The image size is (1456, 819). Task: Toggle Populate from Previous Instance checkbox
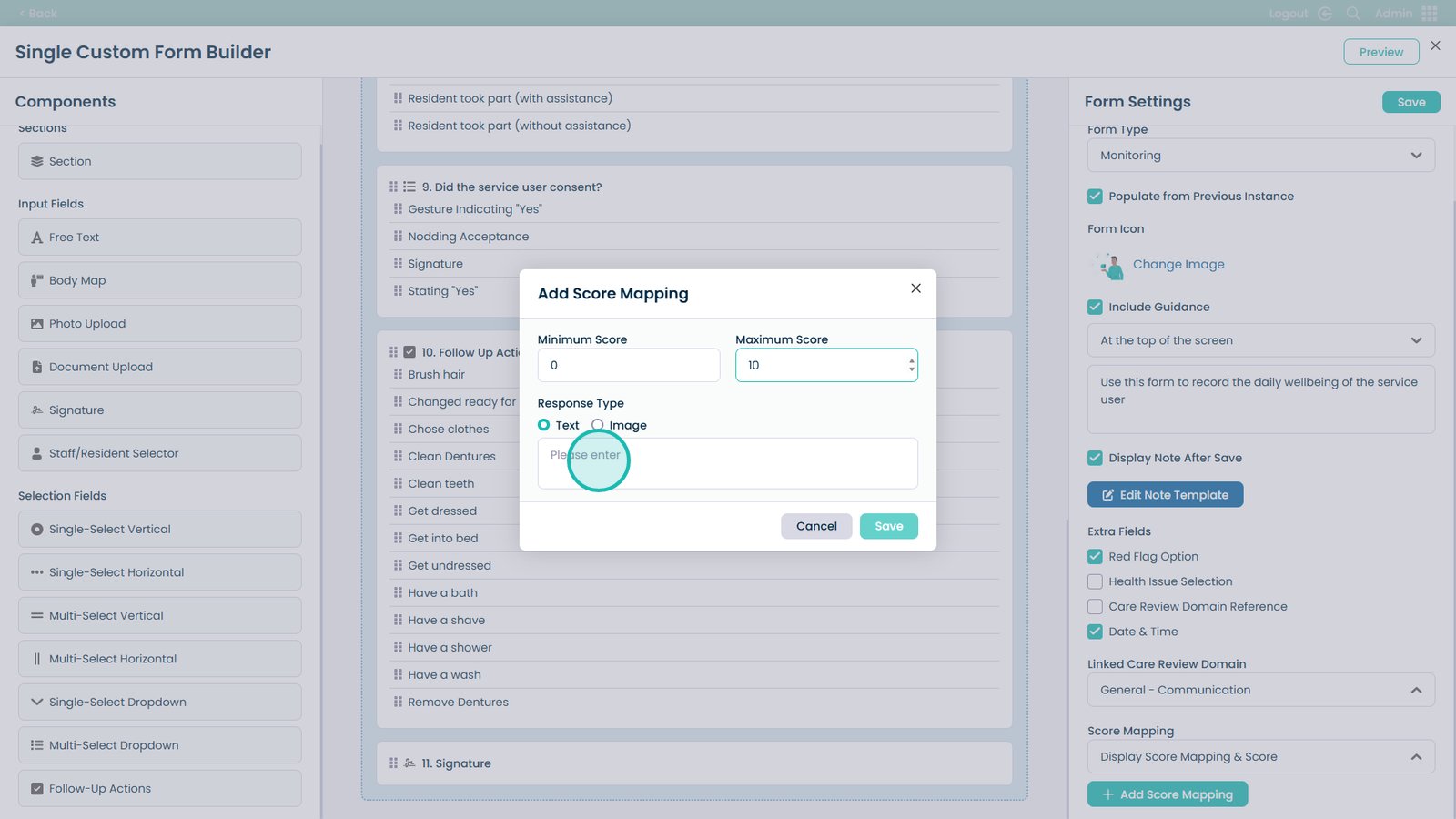pyautogui.click(x=1095, y=197)
